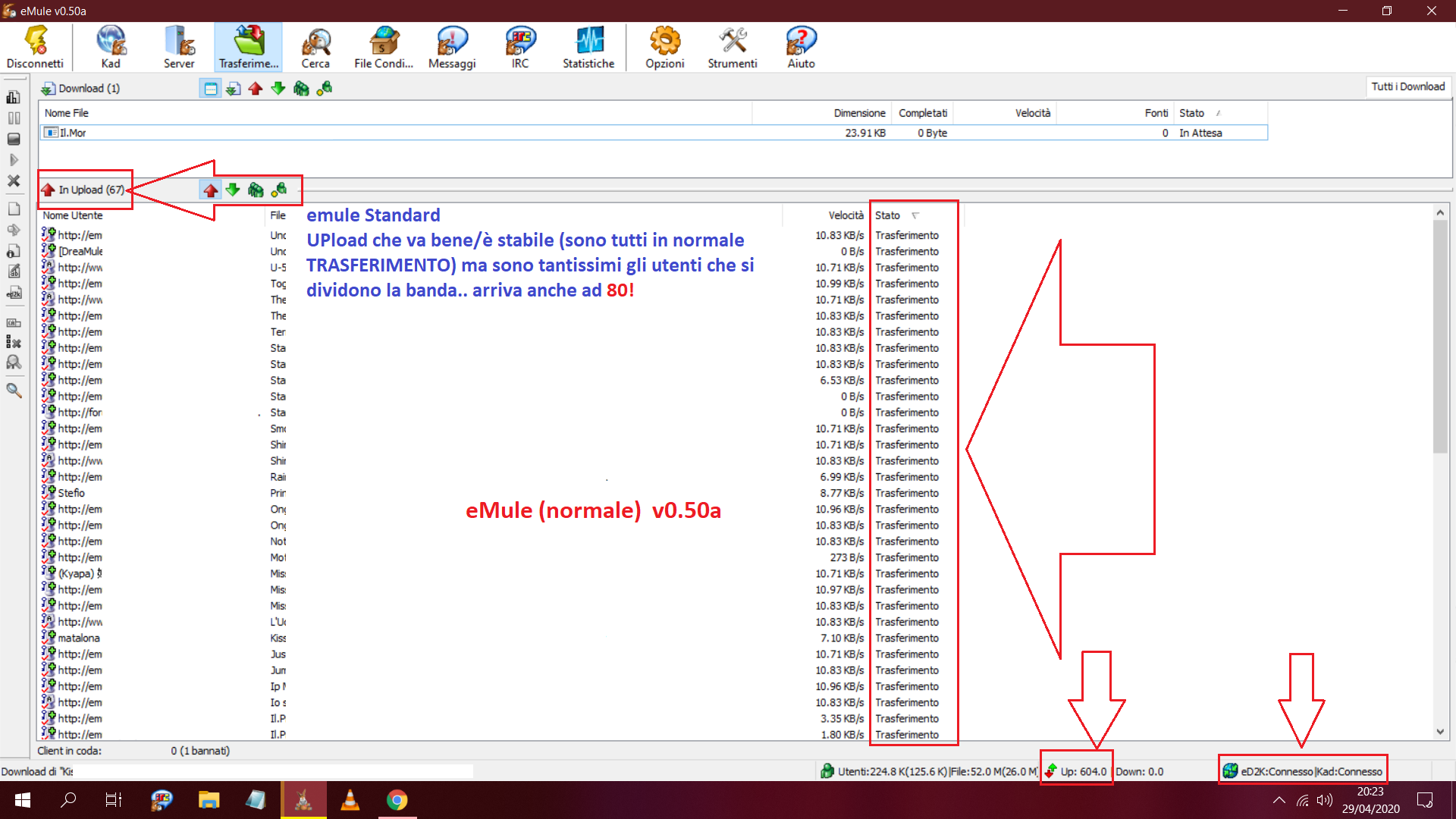Click the open file page sidebar icon

pyautogui.click(x=14, y=209)
